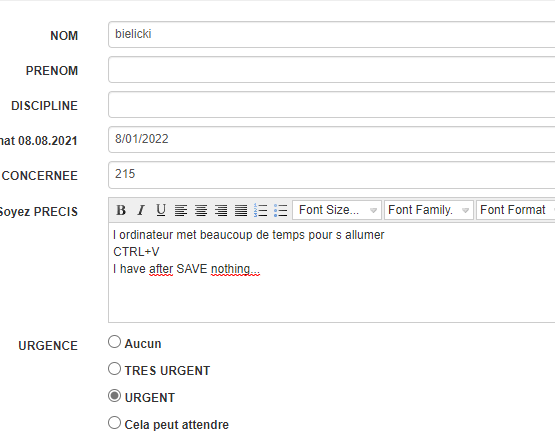Focus the NOM field containing bielicki
Screen dimensions: 555x446
(332, 34)
